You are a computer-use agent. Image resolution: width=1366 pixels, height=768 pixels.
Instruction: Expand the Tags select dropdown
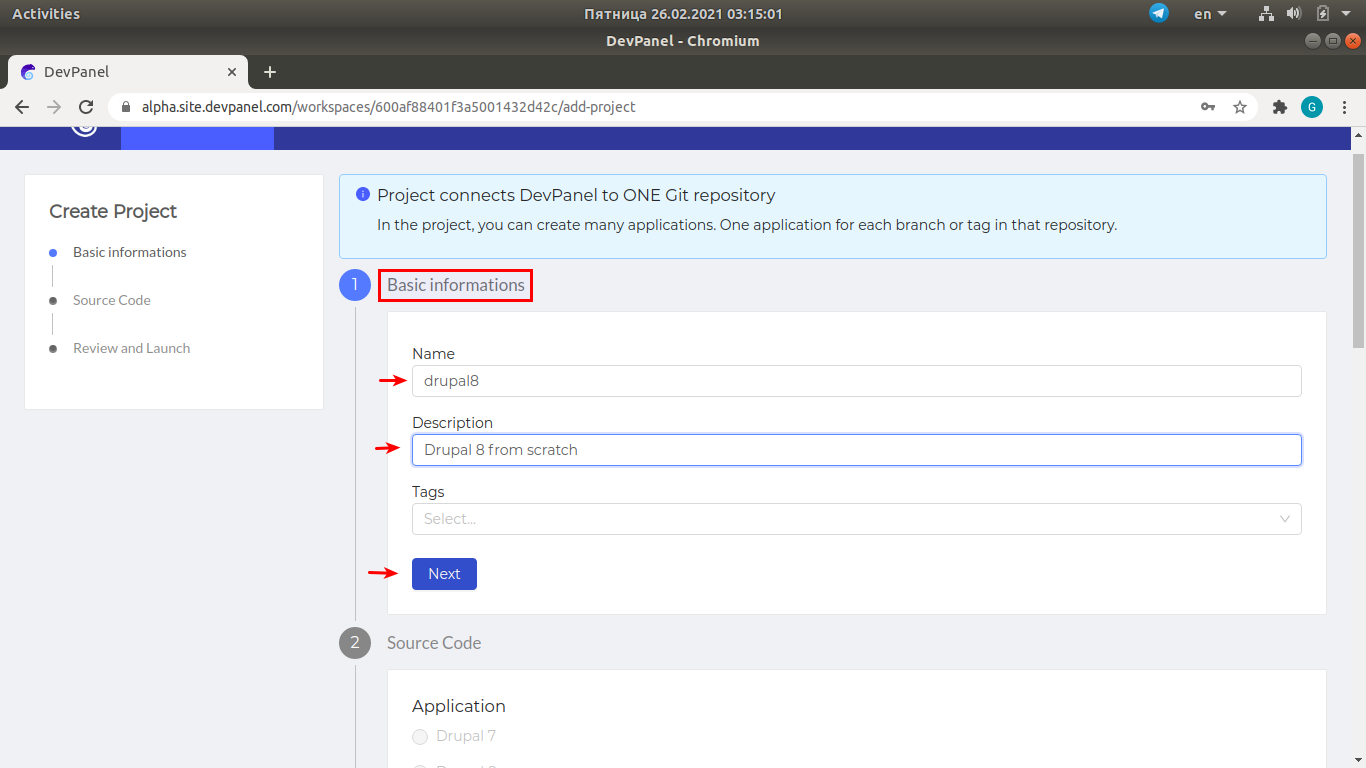(x=856, y=519)
